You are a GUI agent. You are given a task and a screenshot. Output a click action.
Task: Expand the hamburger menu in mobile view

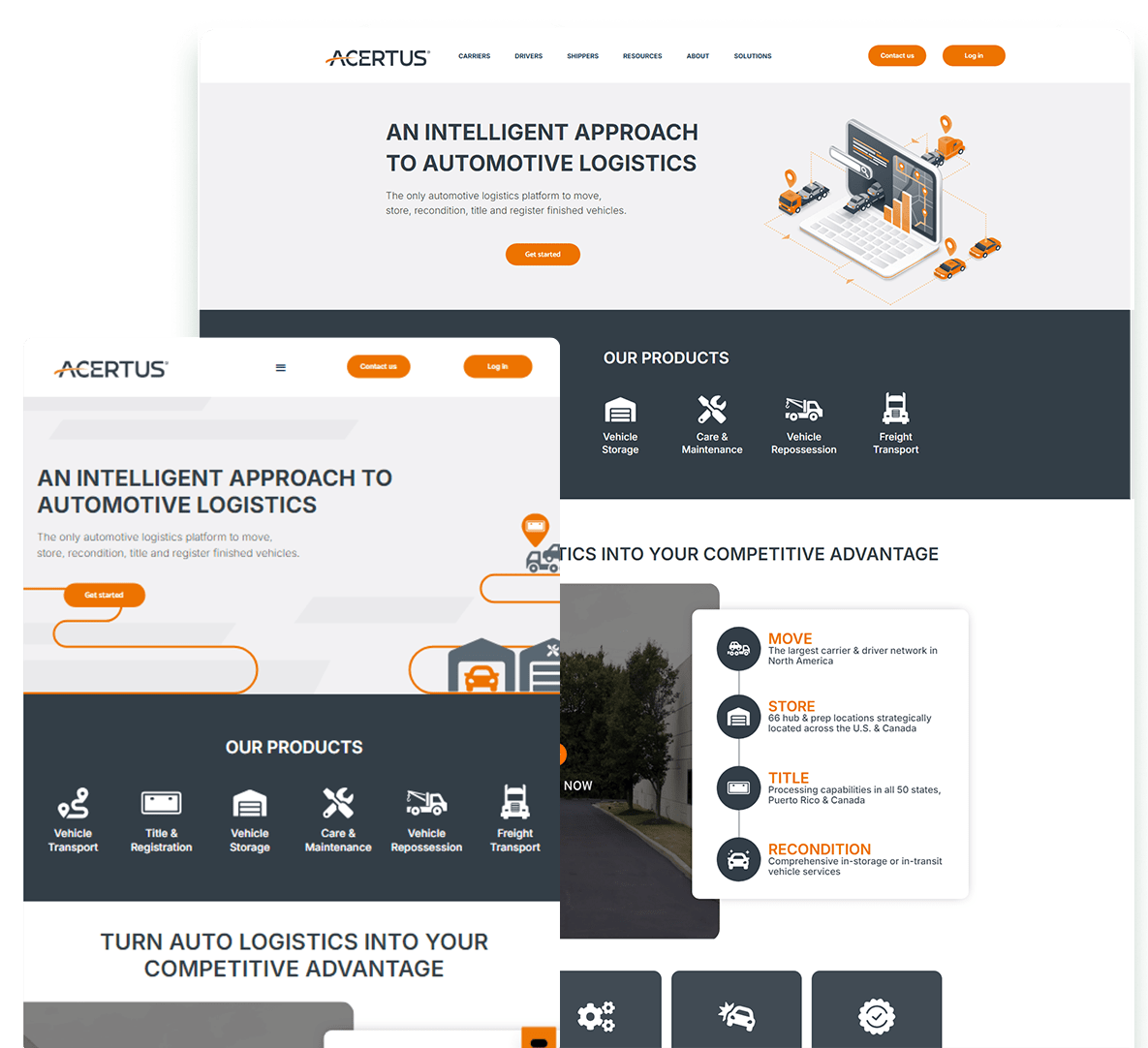coord(281,367)
